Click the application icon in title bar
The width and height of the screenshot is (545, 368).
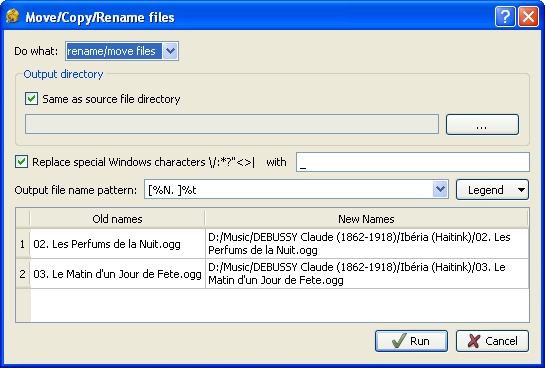13,16
